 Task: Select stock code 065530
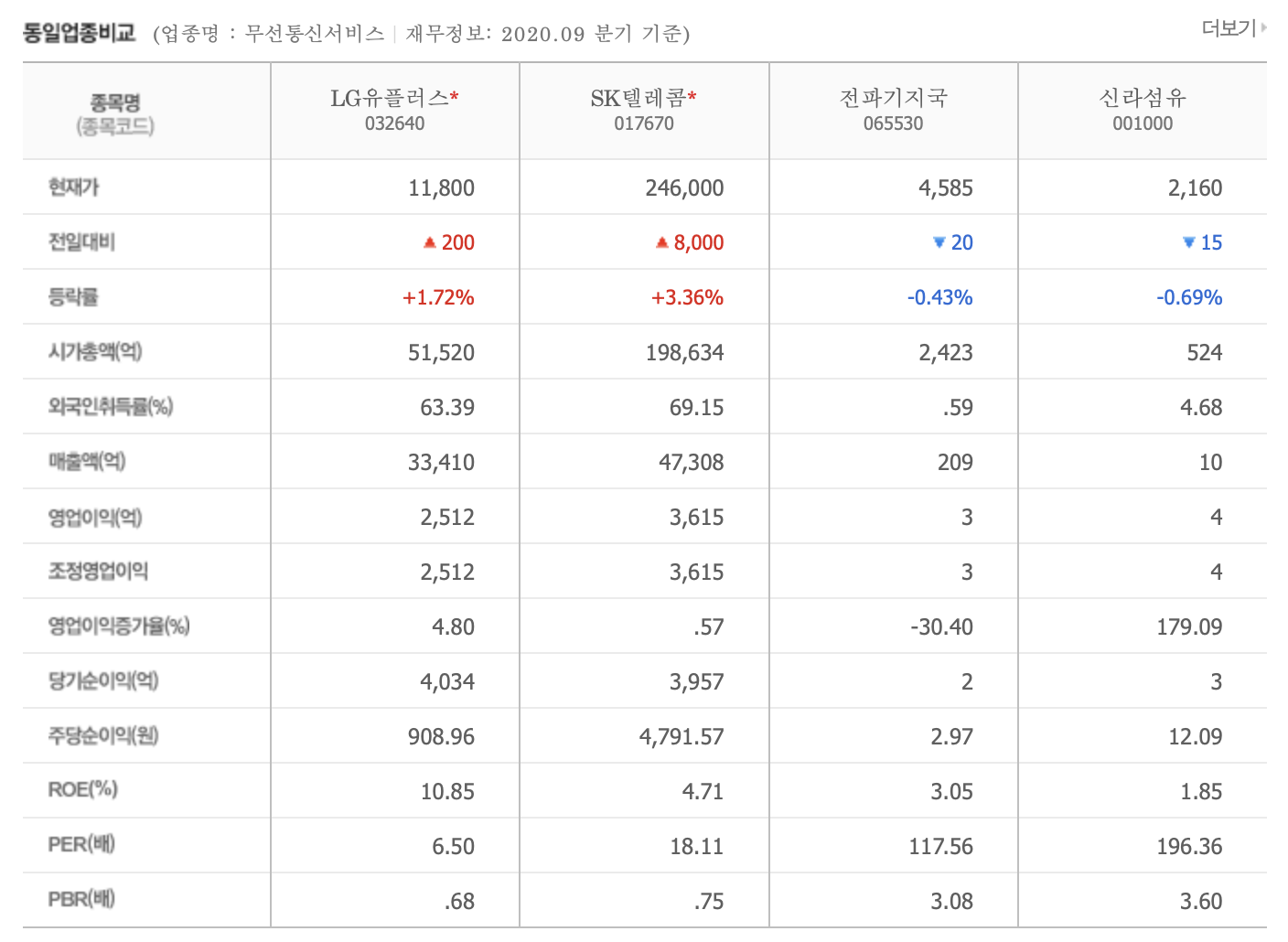[x=894, y=123]
